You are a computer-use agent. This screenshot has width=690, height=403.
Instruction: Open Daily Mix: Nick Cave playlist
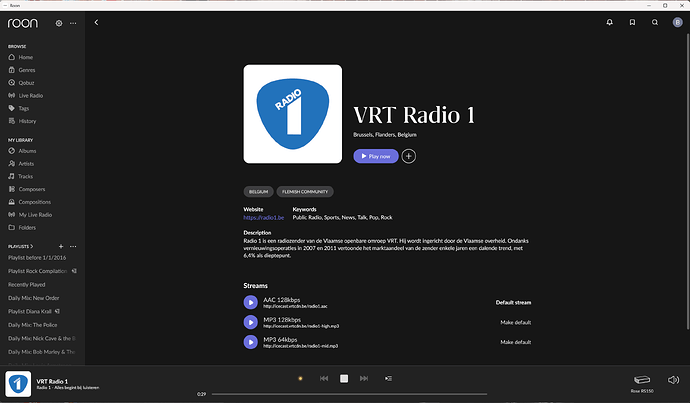click(42, 338)
